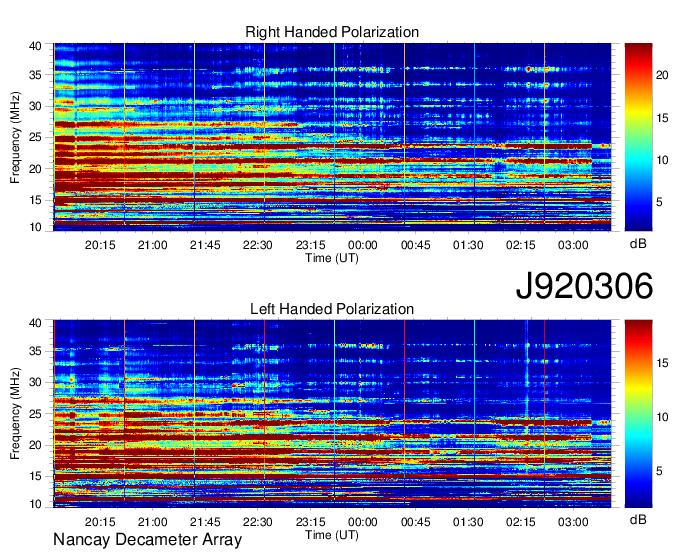Click the "00:45" time tick on the Left Handed plot
Screen dimensions: 680x552
[x=415, y=522]
